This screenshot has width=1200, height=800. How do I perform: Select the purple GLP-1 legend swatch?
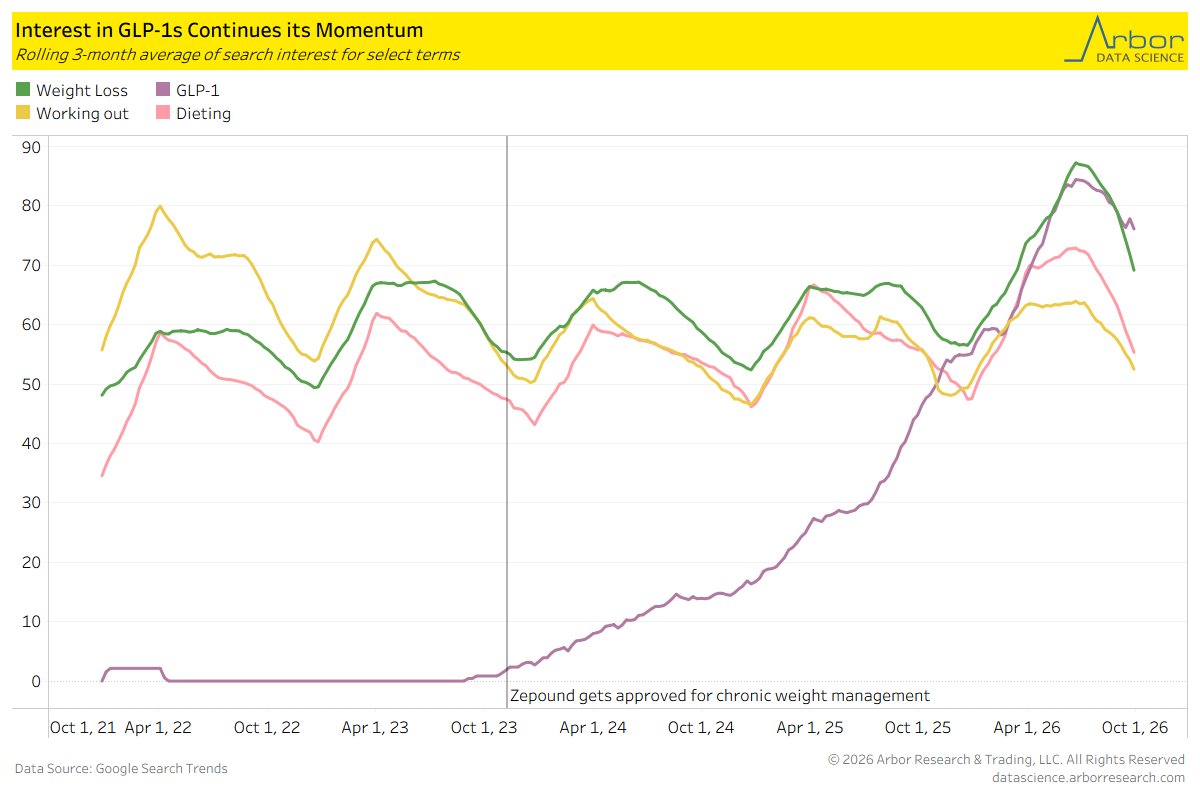click(x=163, y=90)
